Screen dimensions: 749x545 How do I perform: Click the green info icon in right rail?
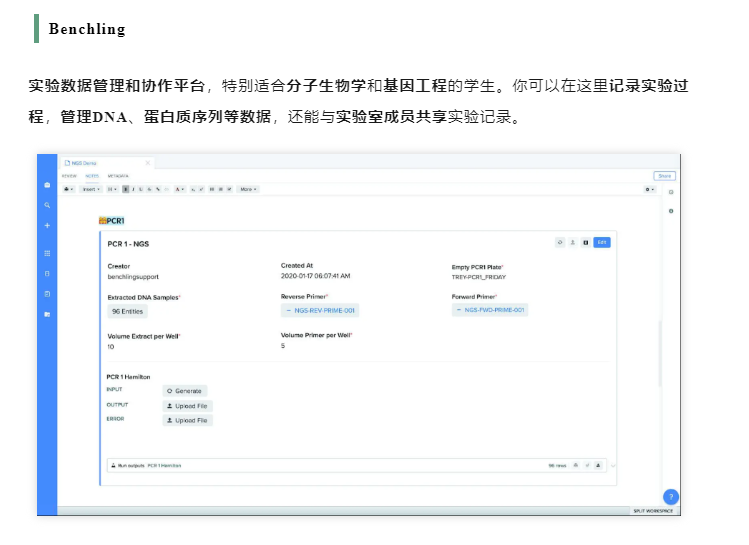pos(671,211)
